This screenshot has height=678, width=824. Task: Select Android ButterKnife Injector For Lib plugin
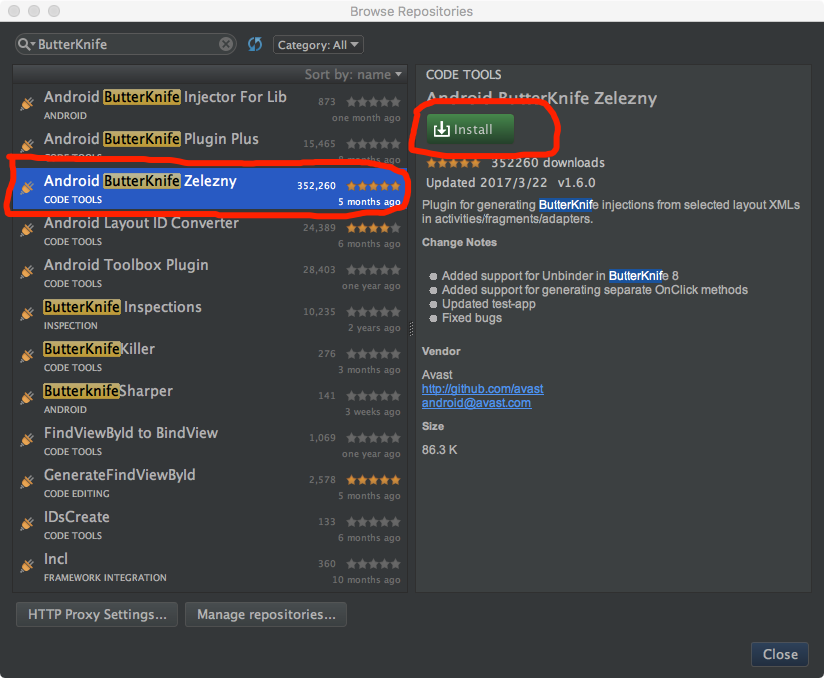(x=210, y=105)
